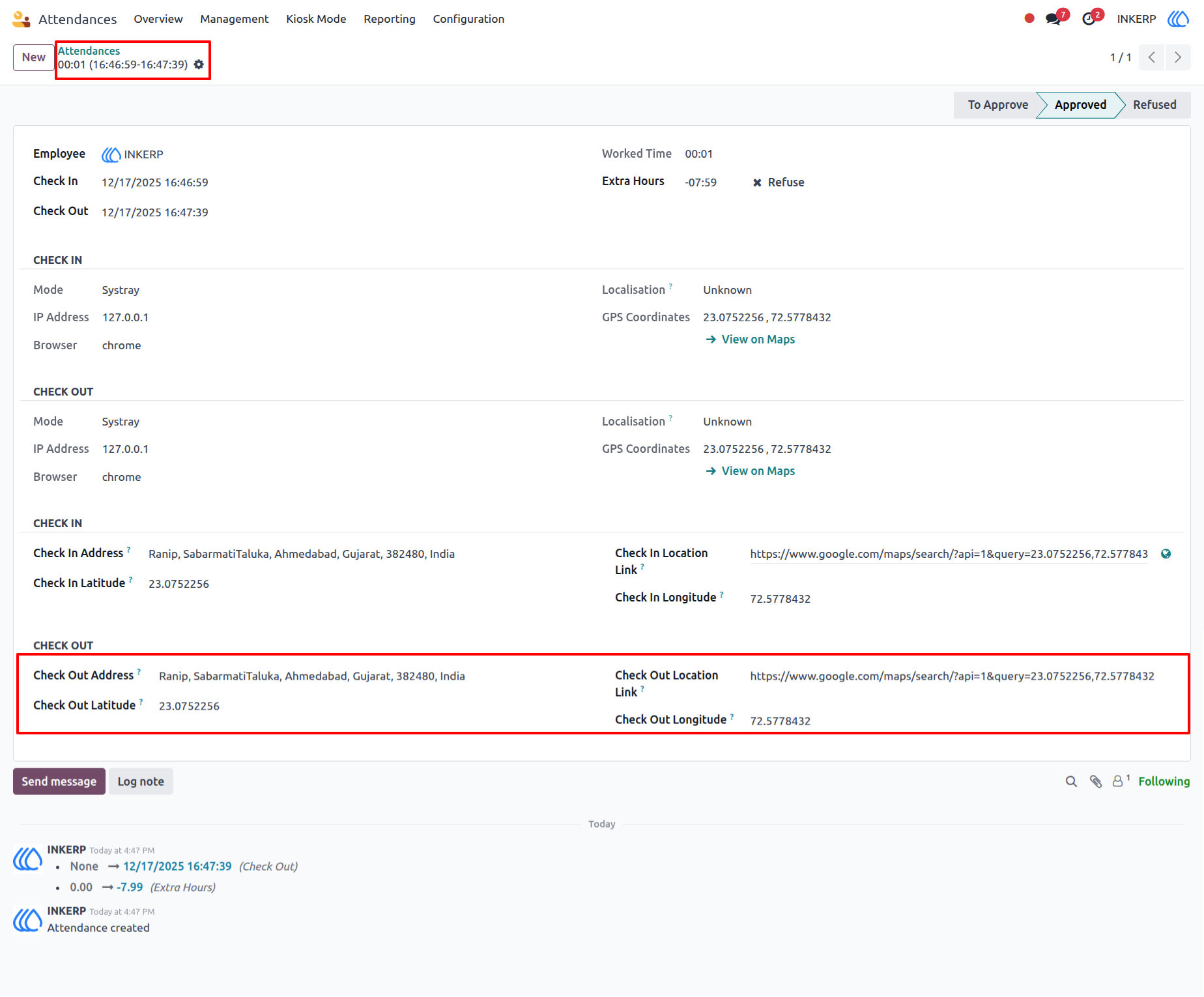This screenshot has height=997, width=1204.
Task: Click the 1/1 record pager counter
Action: (1121, 57)
